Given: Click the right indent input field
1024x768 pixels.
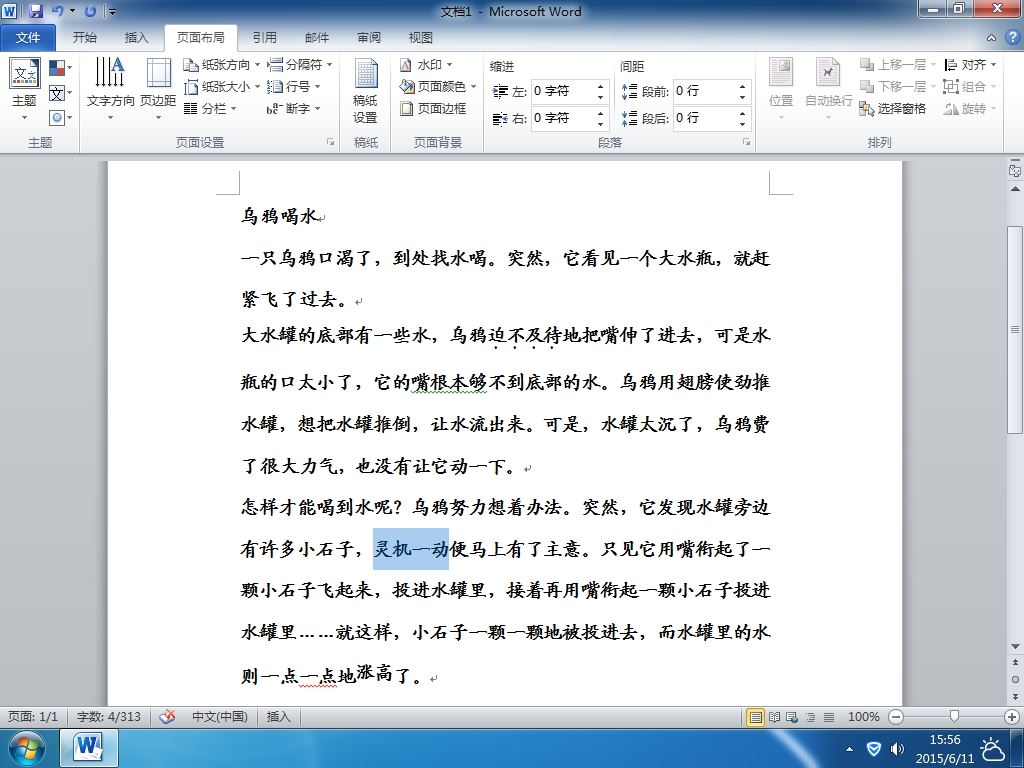Looking at the screenshot, I should [562, 118].
